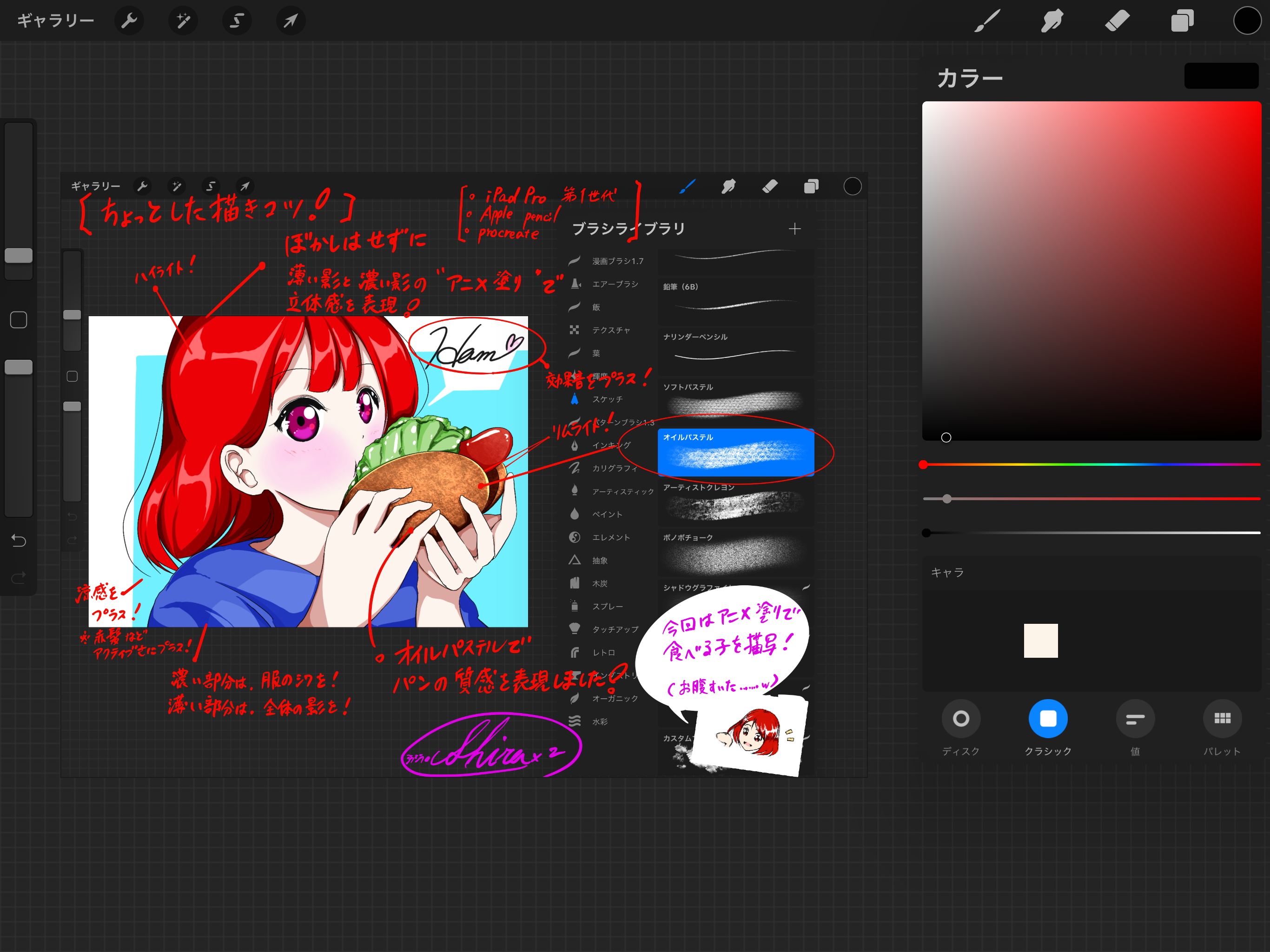Image resolution: width=1270 pixels, height=952 pixels.
Task: Click the color reticle in the color square
Action: (946, 437)
